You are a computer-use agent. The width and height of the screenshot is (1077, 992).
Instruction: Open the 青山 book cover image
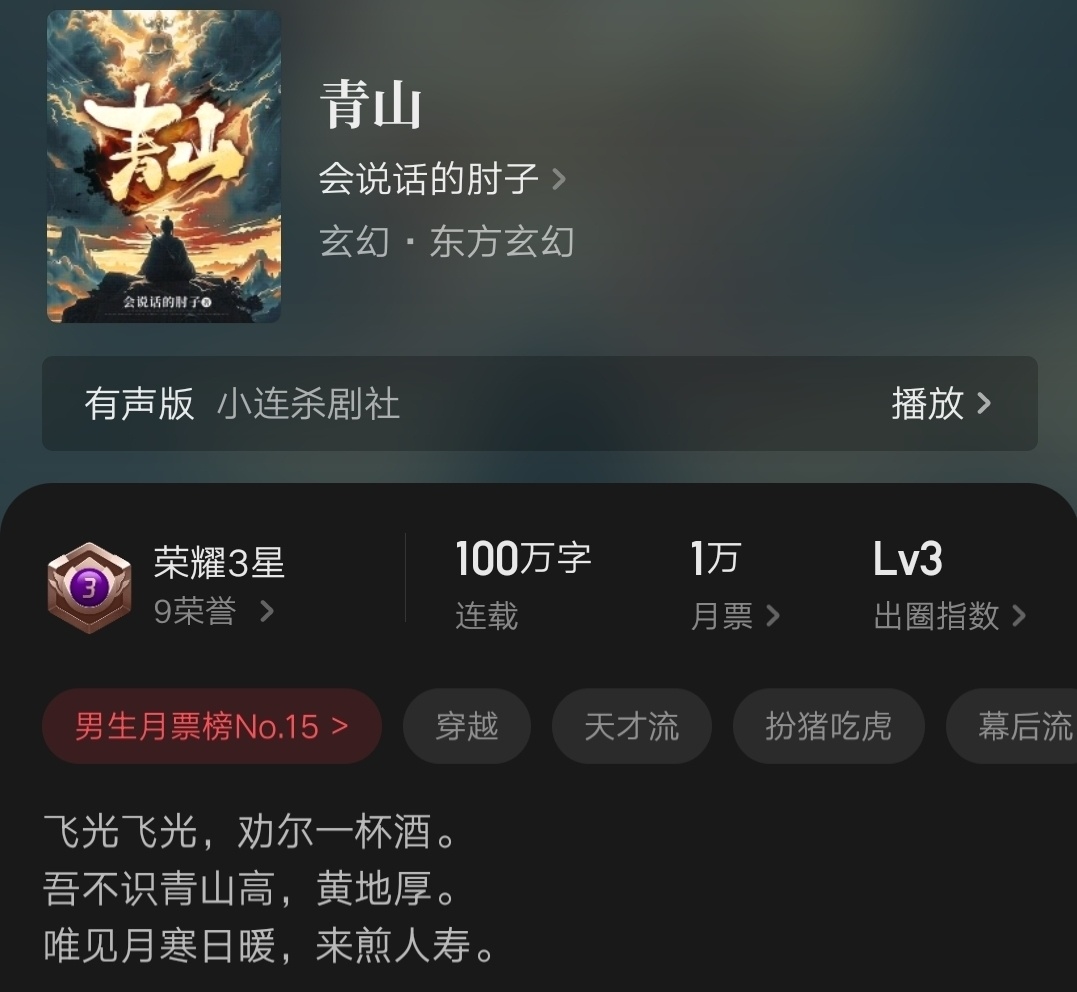164,166
